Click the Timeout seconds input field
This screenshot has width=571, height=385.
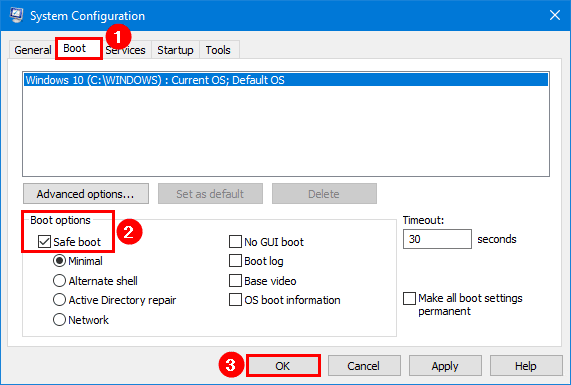tap(437, 239)
